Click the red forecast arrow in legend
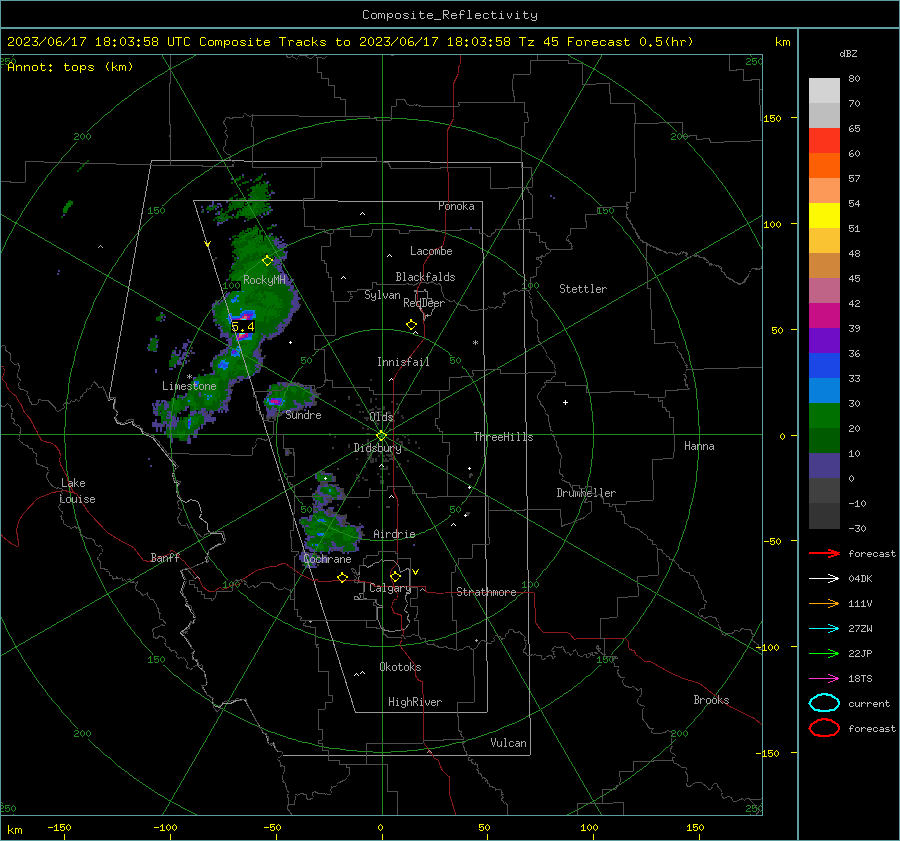Image resolution: width=900 pixels, height=841 pixels. [824, 553]
